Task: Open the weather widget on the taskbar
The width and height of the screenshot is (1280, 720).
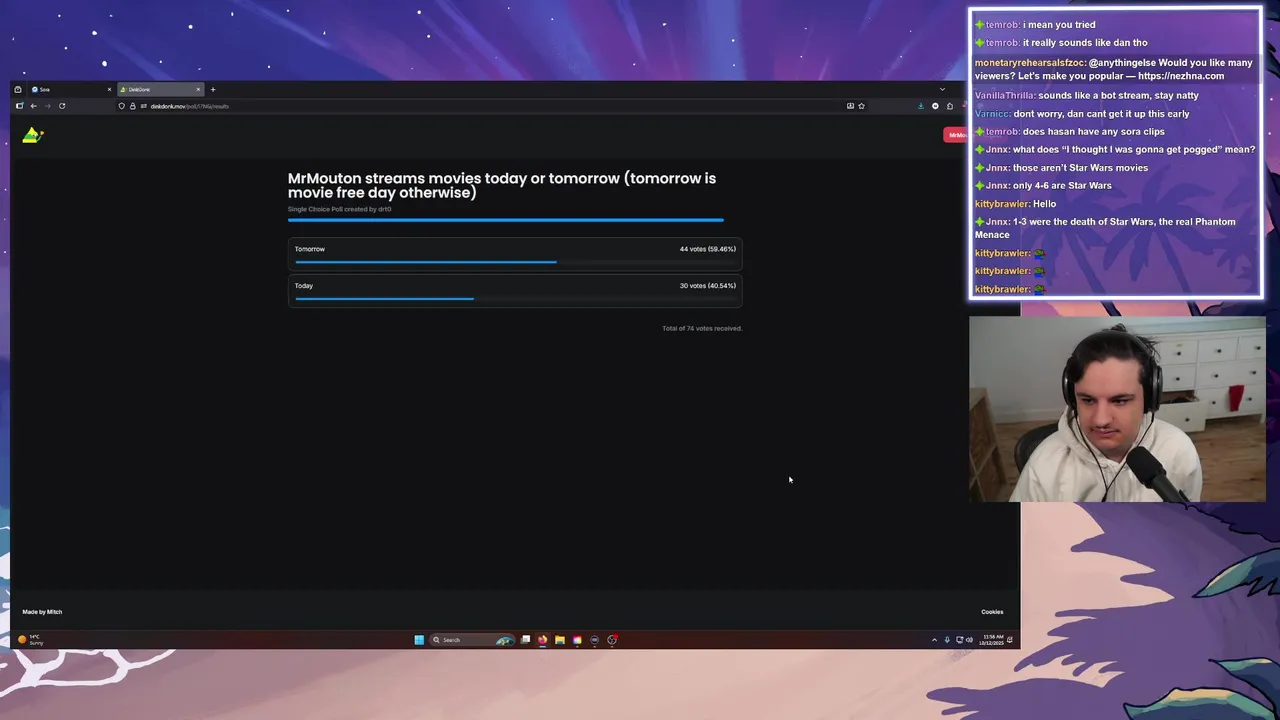Action: (30, 640)
